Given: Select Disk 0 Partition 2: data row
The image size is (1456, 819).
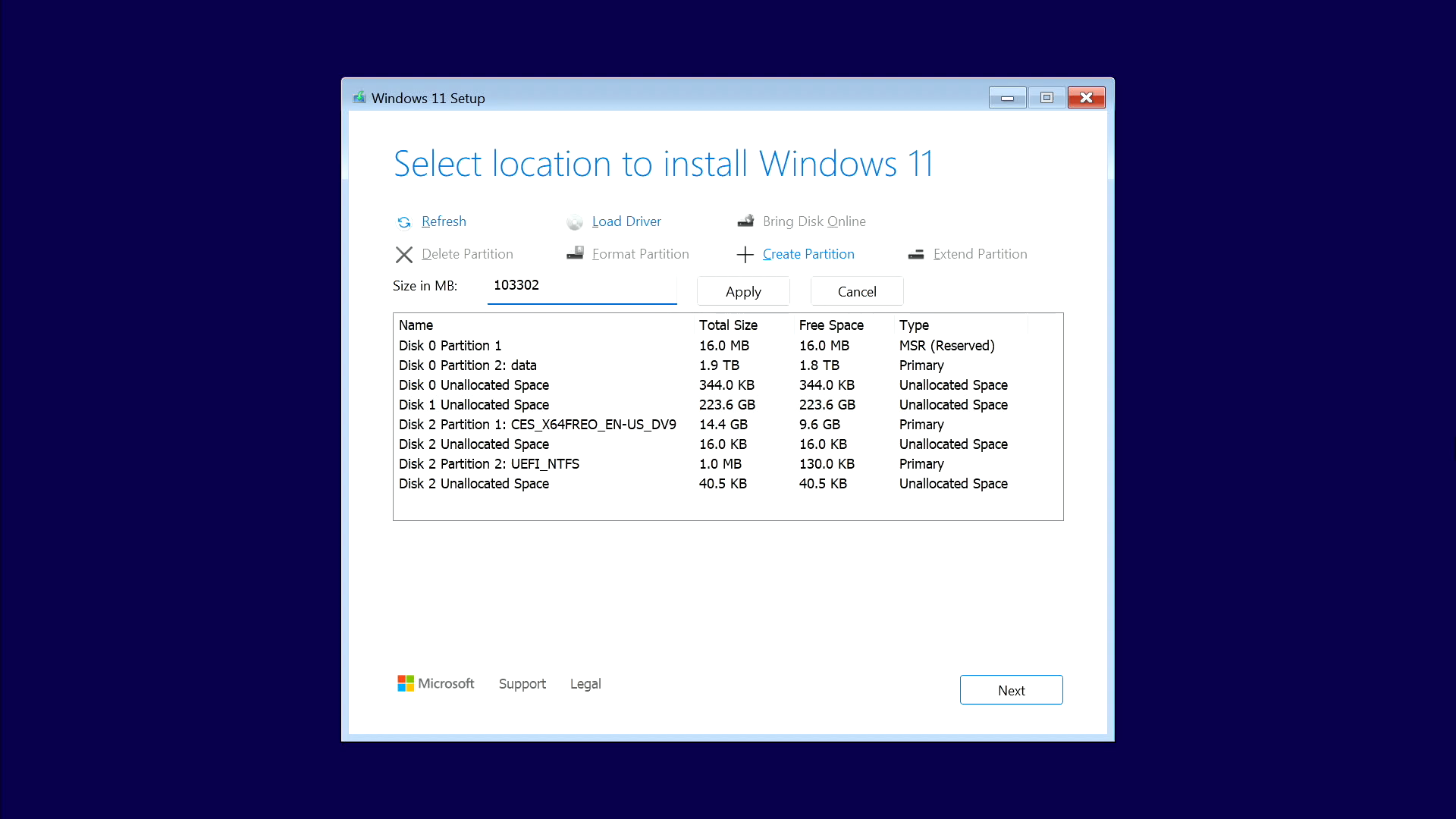Looking at the screenshot, I should coord(728,366).
